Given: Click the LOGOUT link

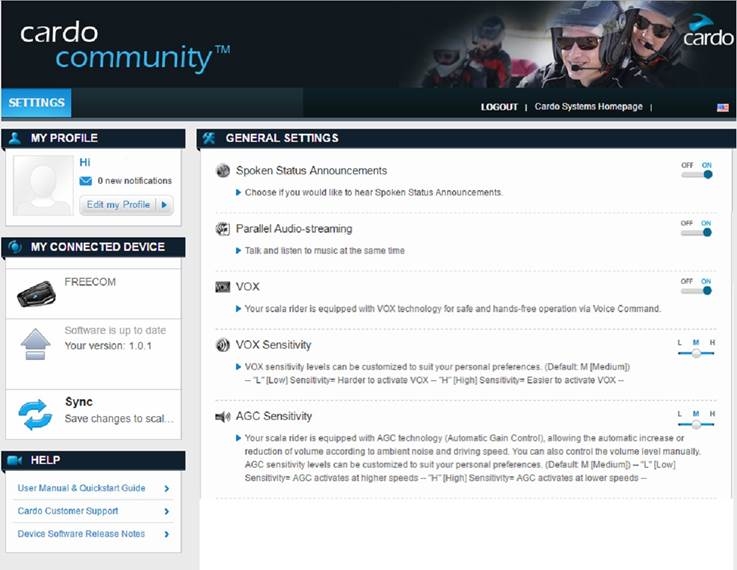Looking at the screenshot, I should [x=499, y=107].
